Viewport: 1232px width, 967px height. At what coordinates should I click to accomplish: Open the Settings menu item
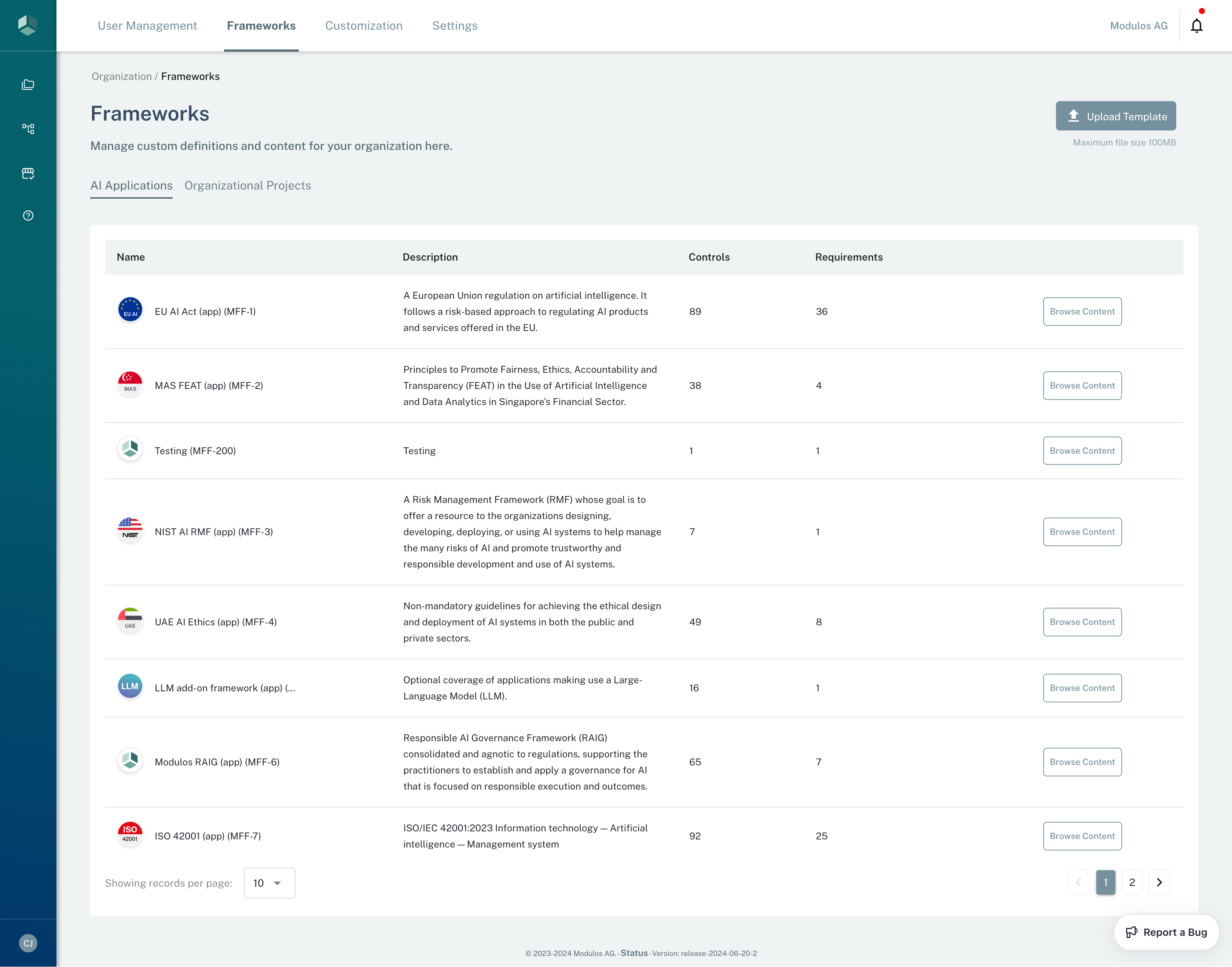click(454, 26)
